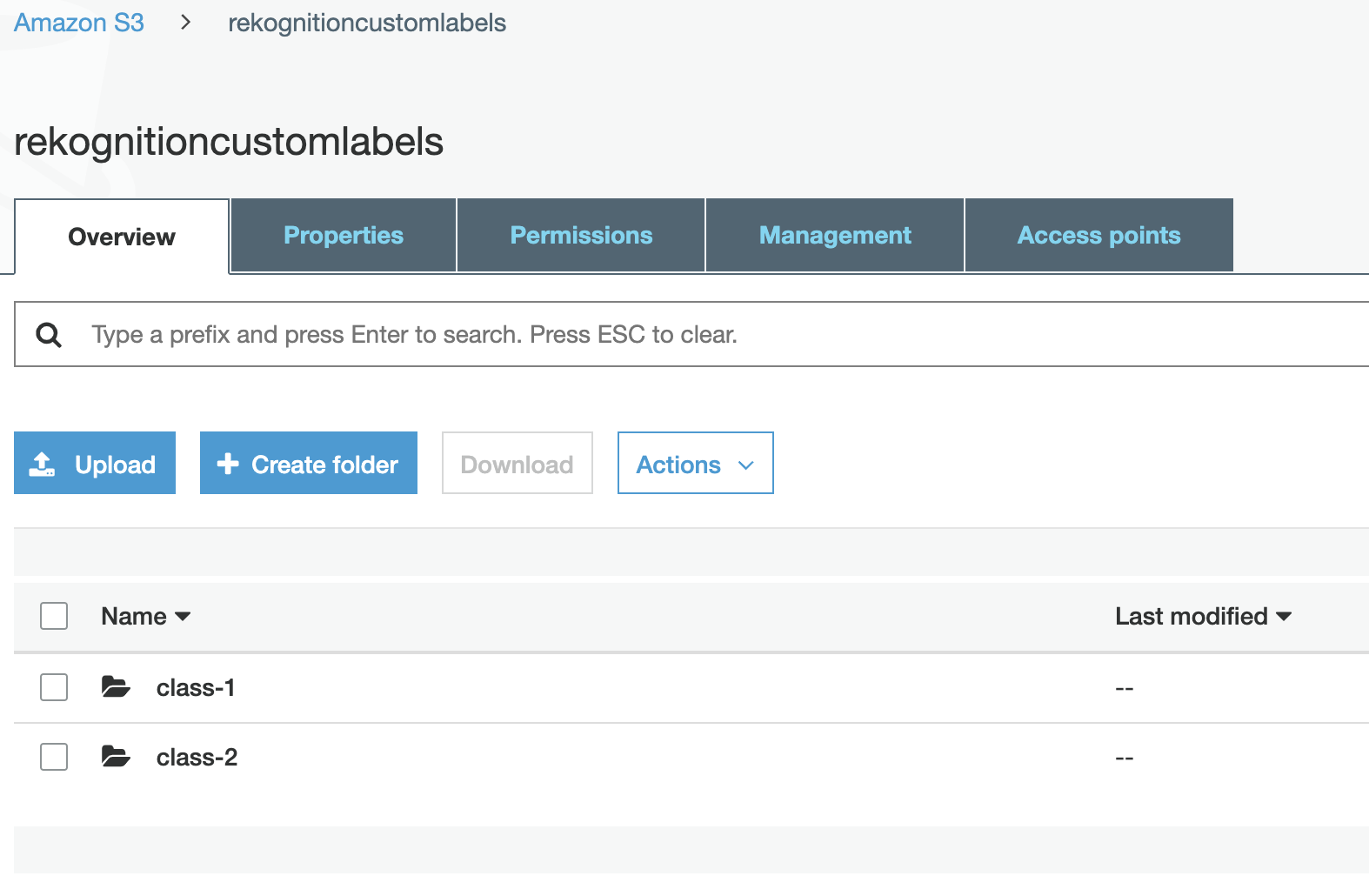
Task: Toggle the select-all checkbox in header
Action: (54, 616)
